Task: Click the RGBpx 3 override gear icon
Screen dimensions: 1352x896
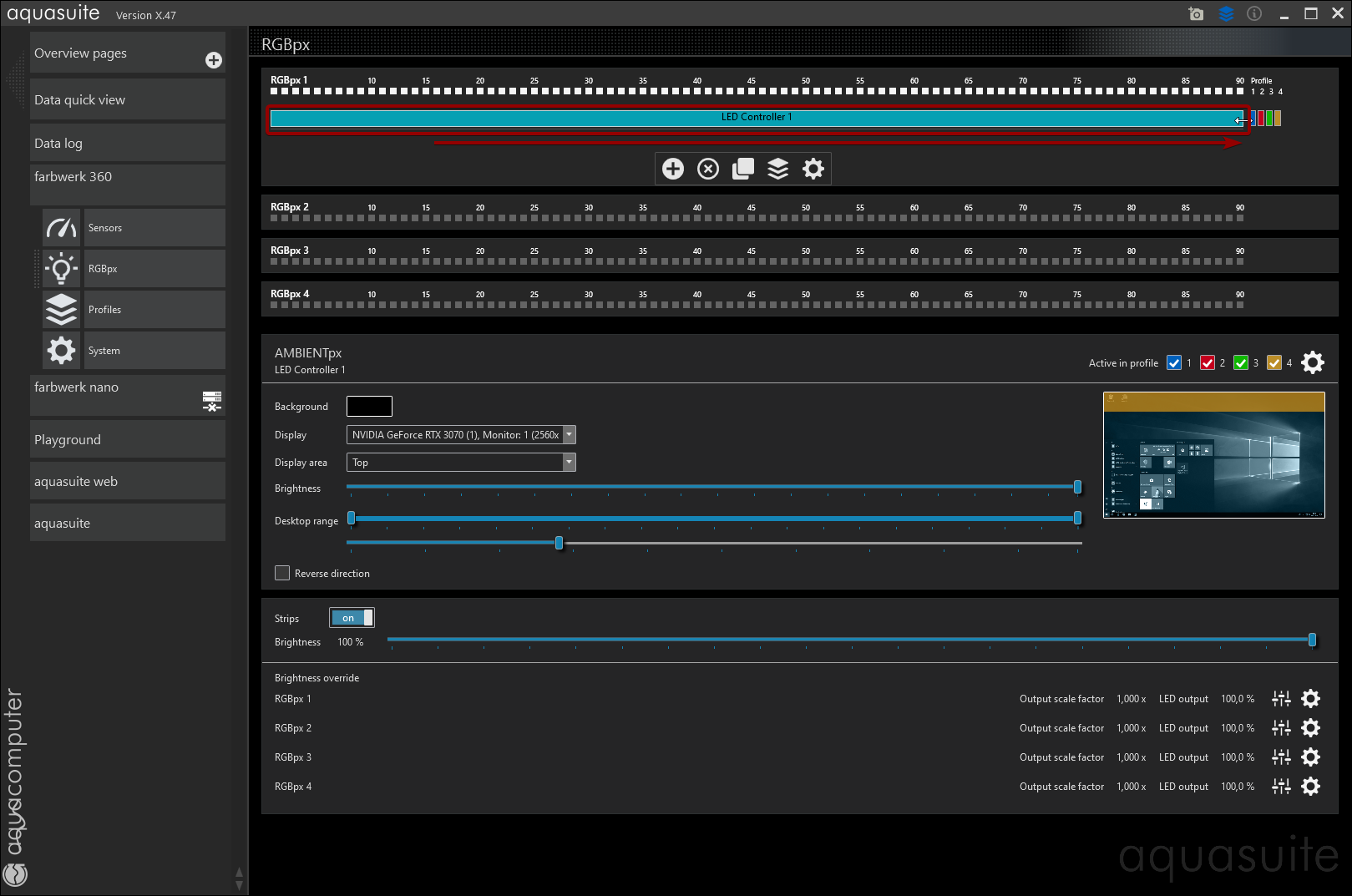Action: pos(1311,757)
